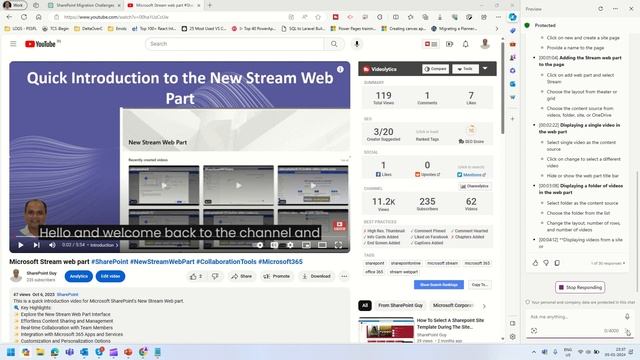This screenshot has width=640, height=360.
Task: Click the 'microsoft stream' tag
Action: [442, 263]
